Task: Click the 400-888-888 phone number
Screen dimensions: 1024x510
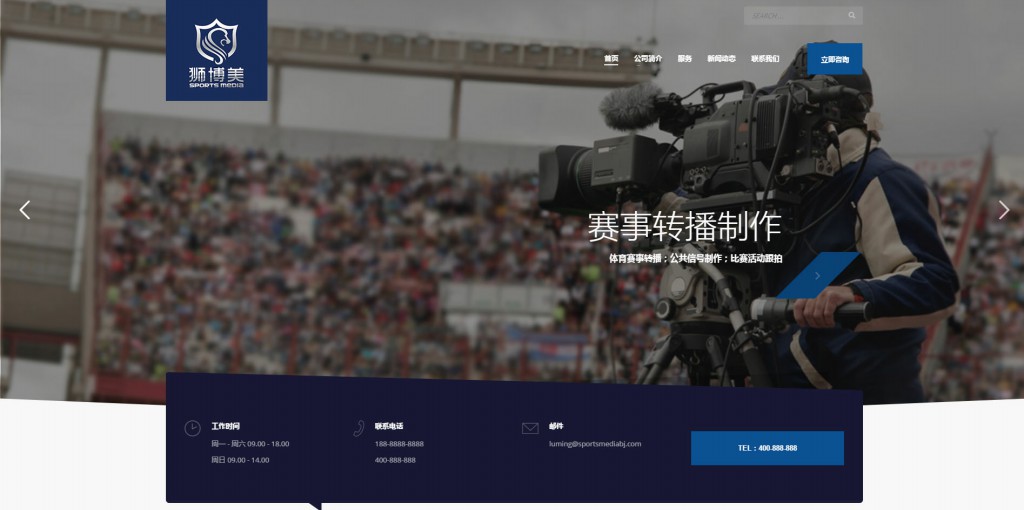Action: coord(395,460)
